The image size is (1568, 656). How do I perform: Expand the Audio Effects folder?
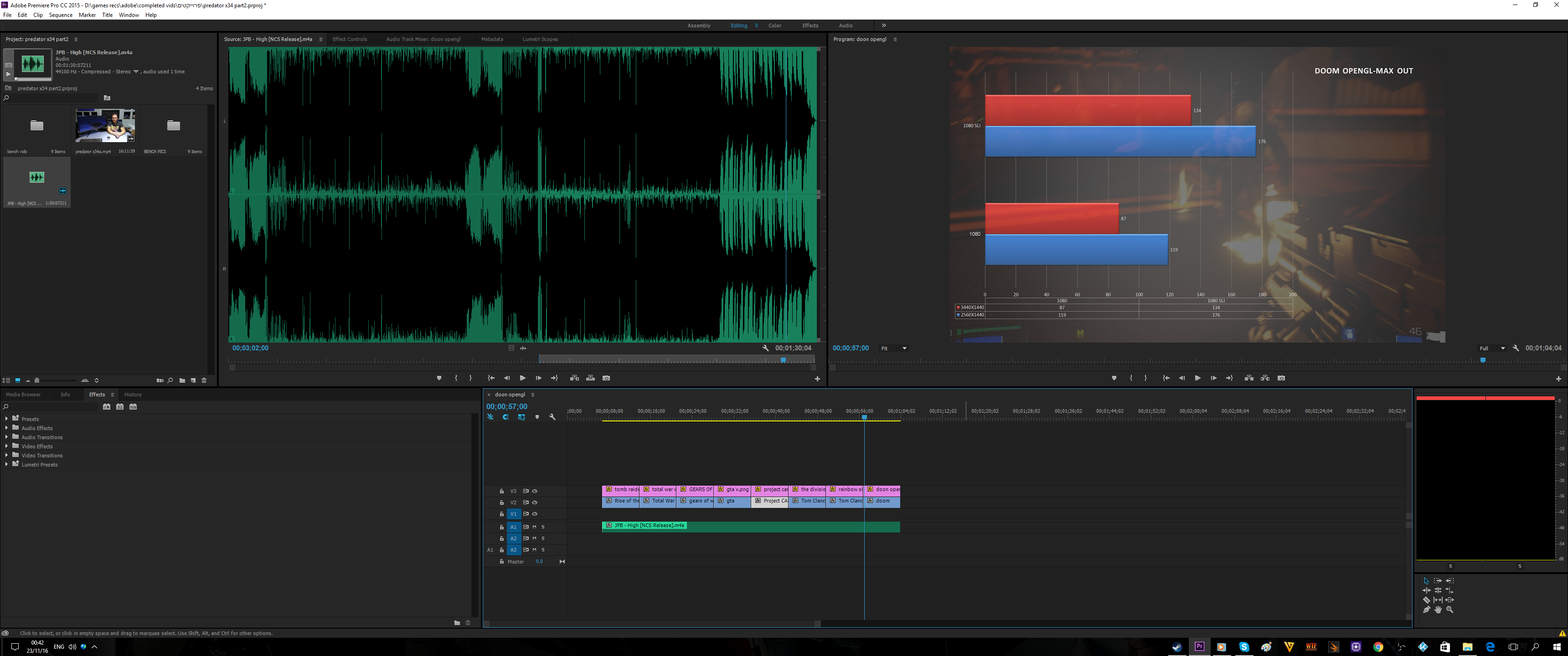pos(7,428)
